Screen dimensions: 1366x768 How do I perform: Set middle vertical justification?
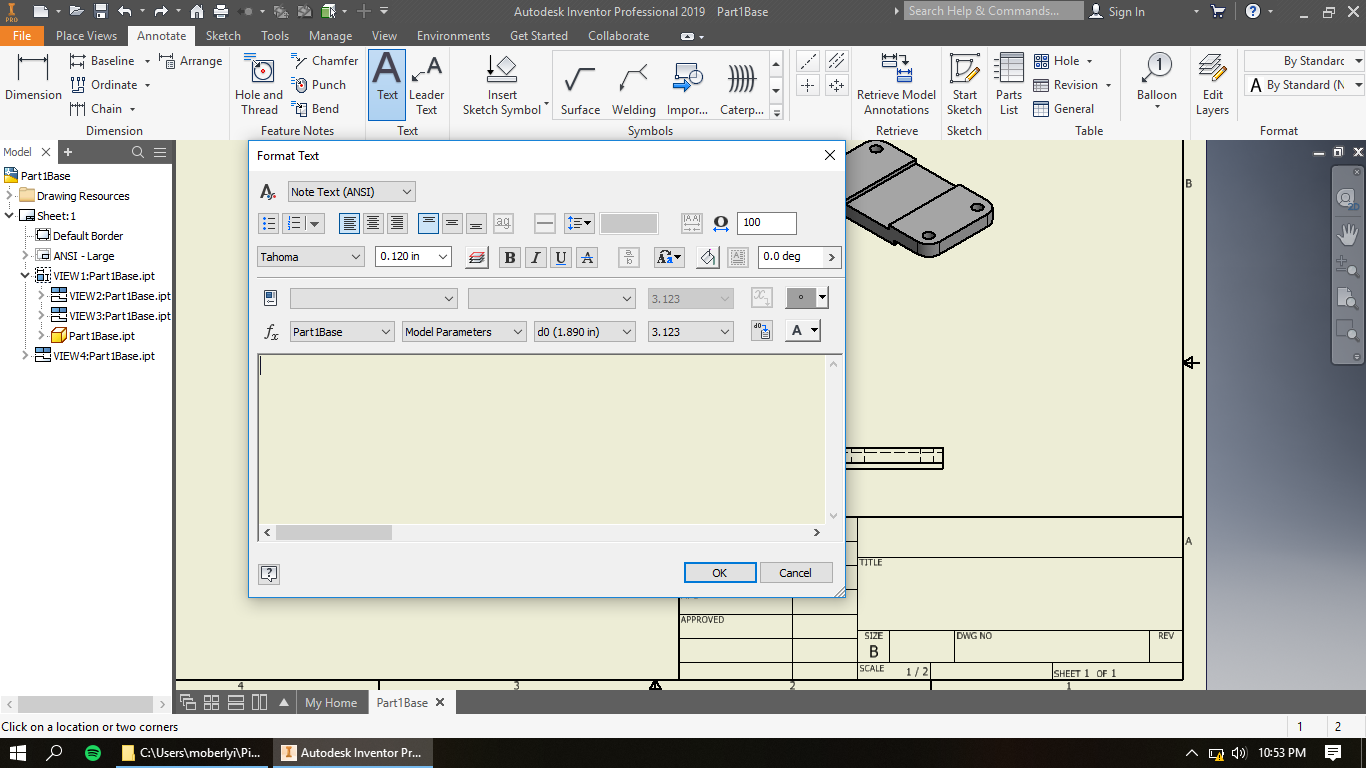tap(452, 223)
